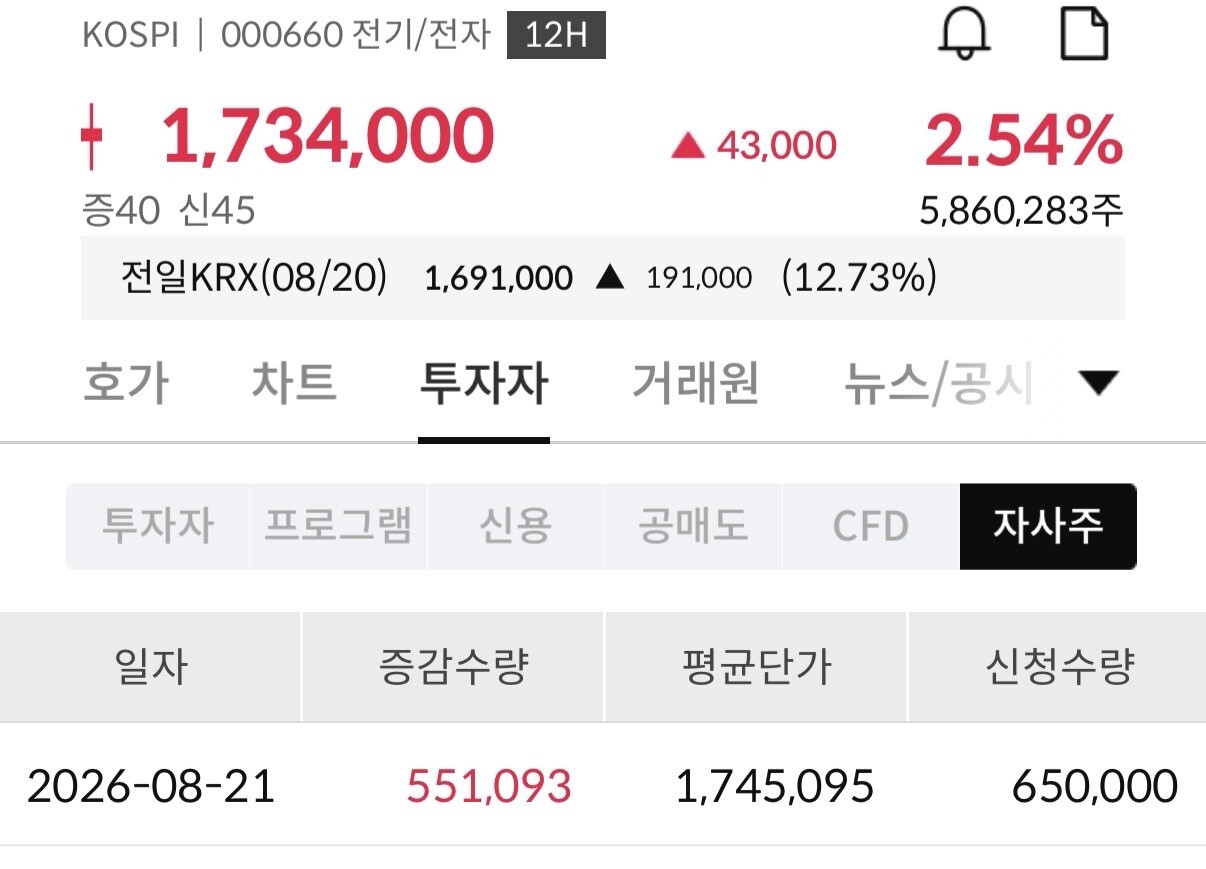Switch to the 호가 tab

(126, 383)
